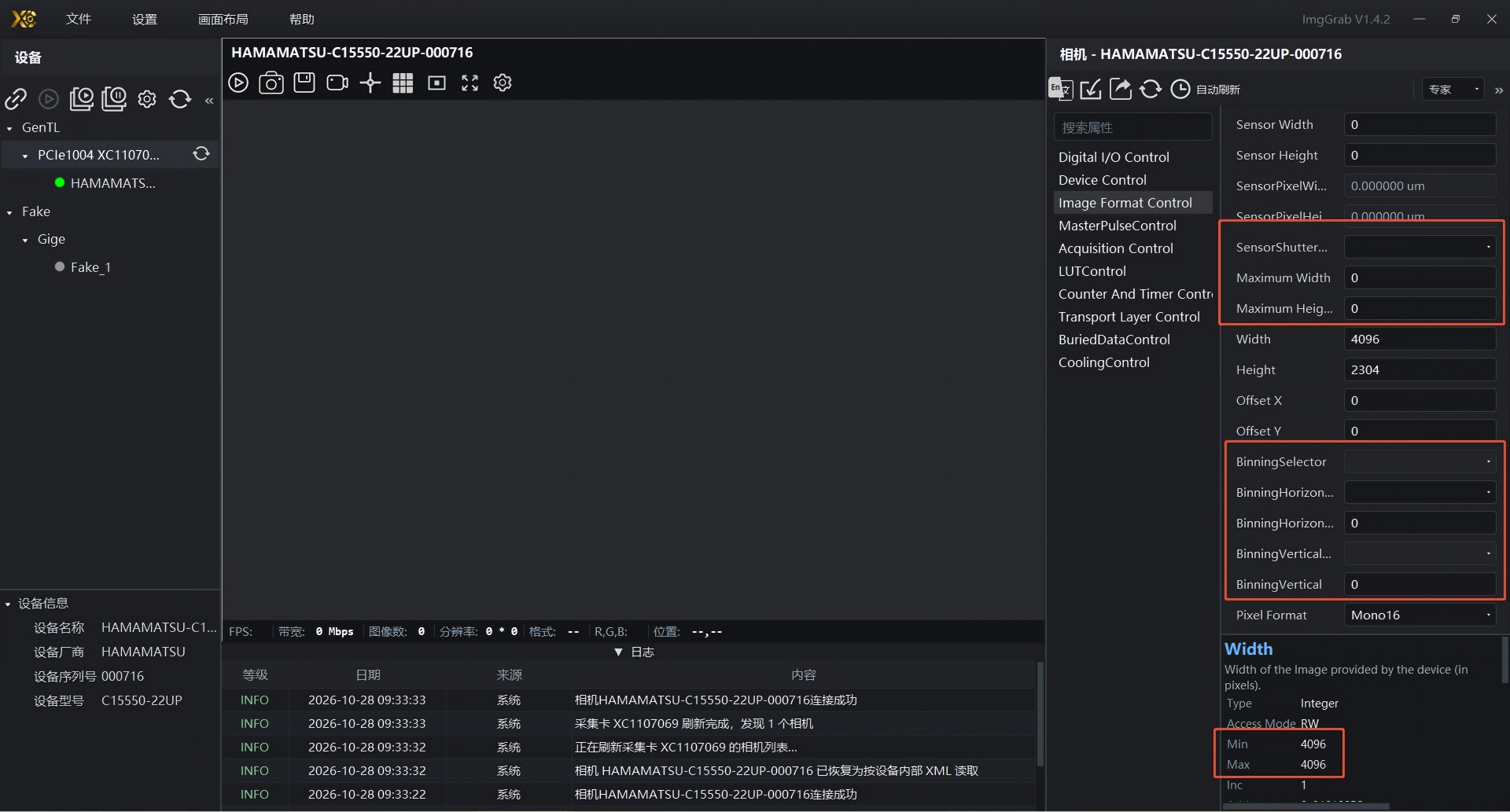Toggle the grid overlay icon

(x=403, y=83)
